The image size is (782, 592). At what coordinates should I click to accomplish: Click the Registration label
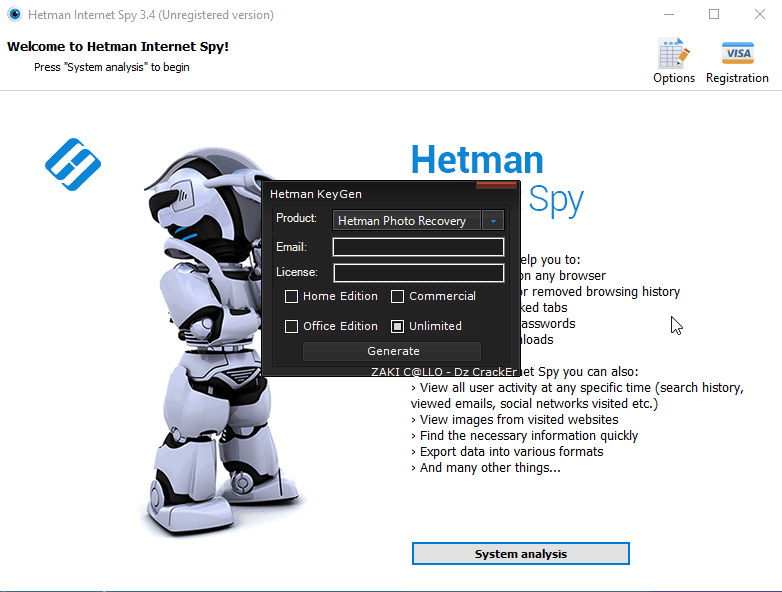click(x=737, y=78)
